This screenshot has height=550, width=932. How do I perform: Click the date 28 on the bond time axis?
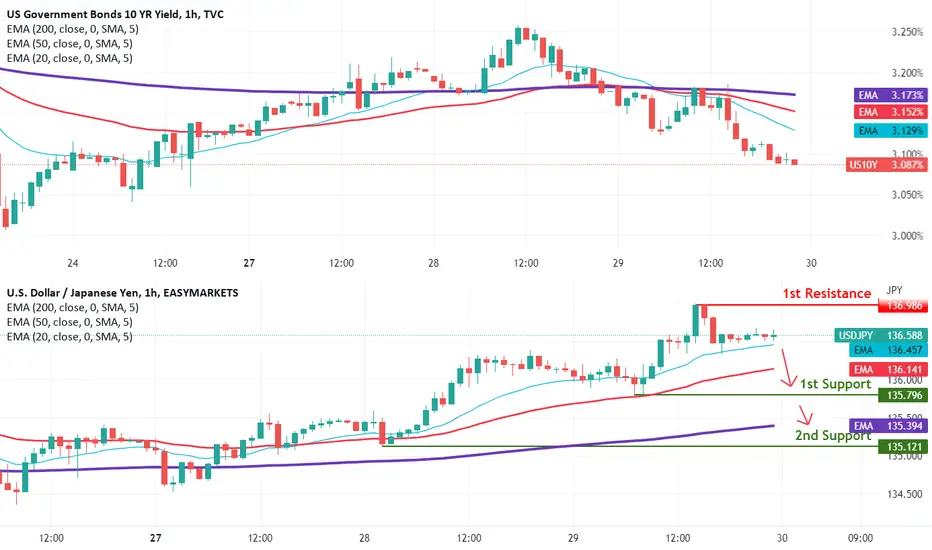(433, 263)
